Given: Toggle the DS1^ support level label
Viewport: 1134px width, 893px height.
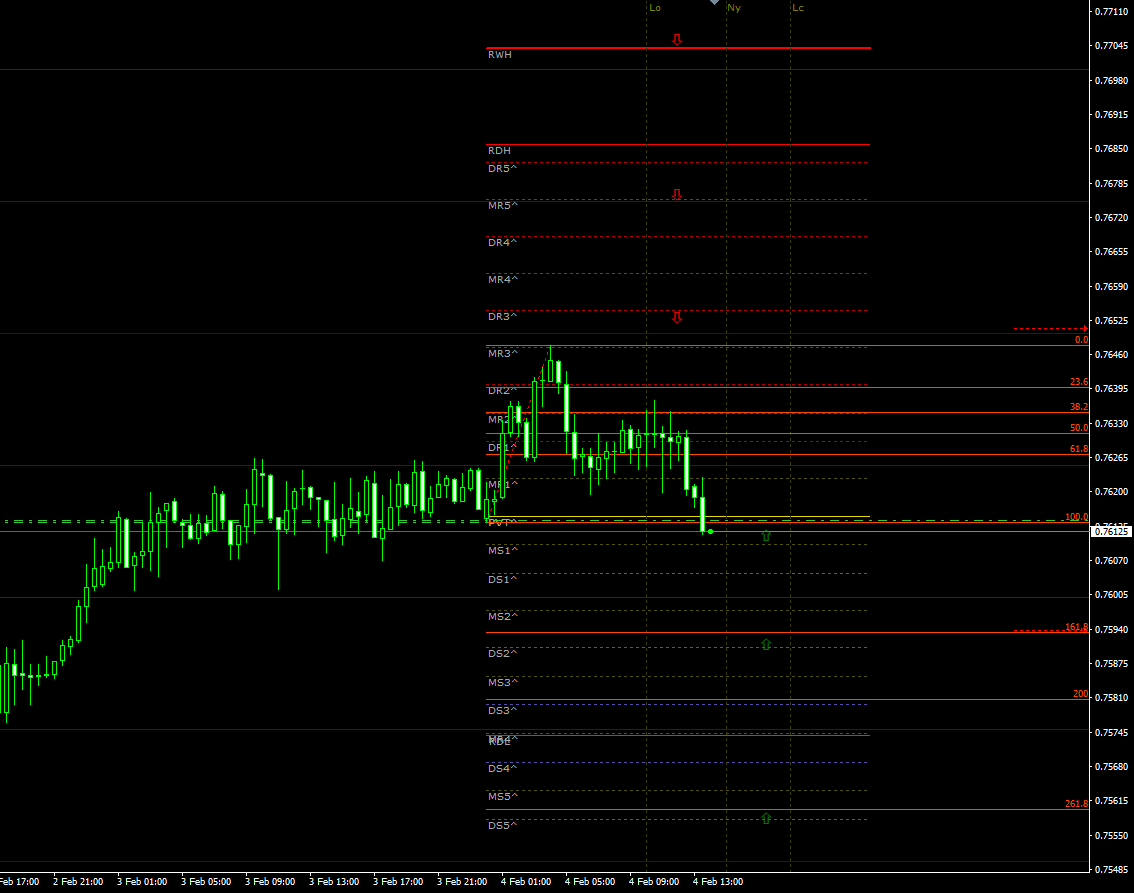Looking at the screenshot, I should (500, 579).
